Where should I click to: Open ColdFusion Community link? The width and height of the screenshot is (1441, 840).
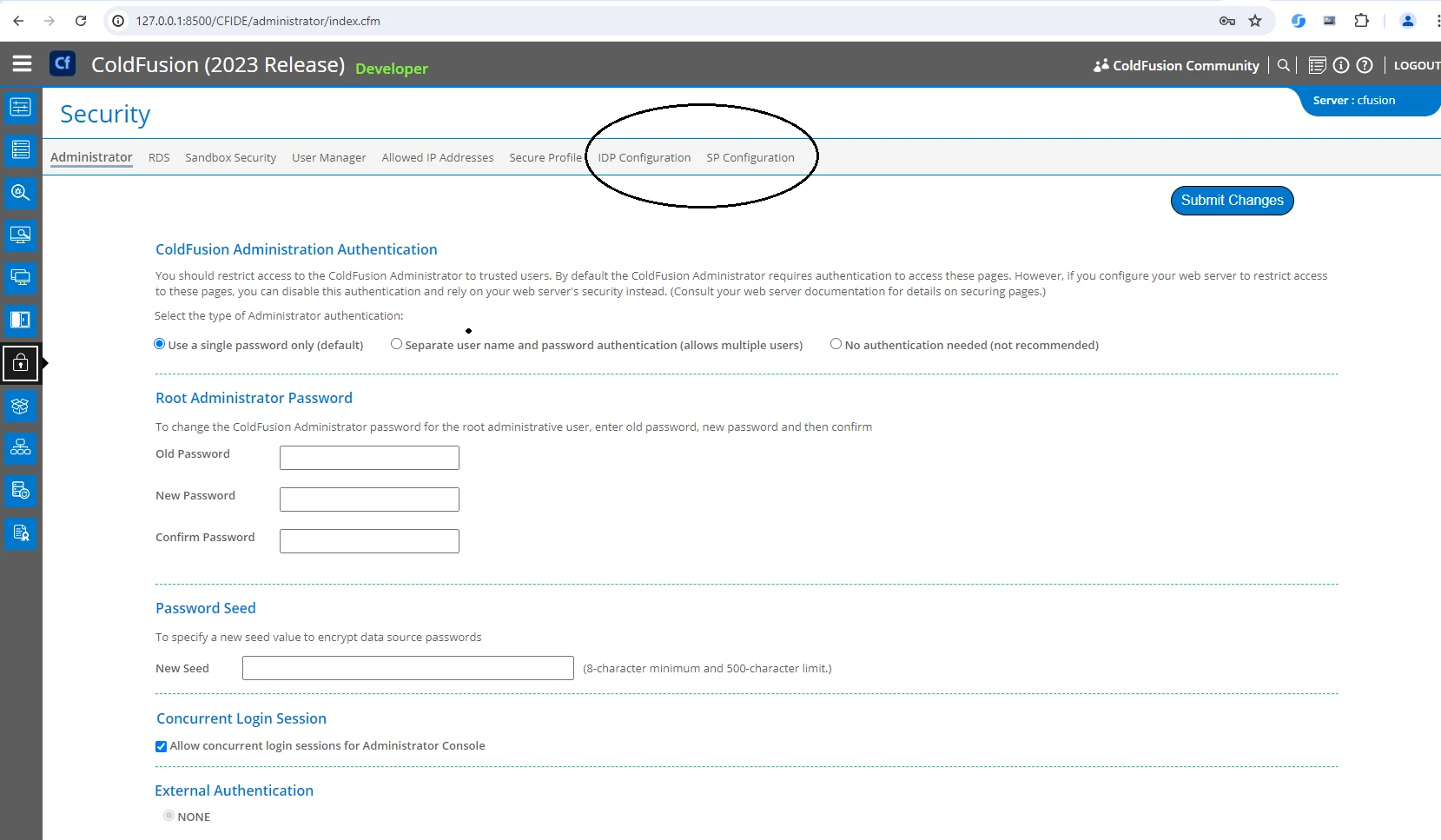pos(1186,65)
